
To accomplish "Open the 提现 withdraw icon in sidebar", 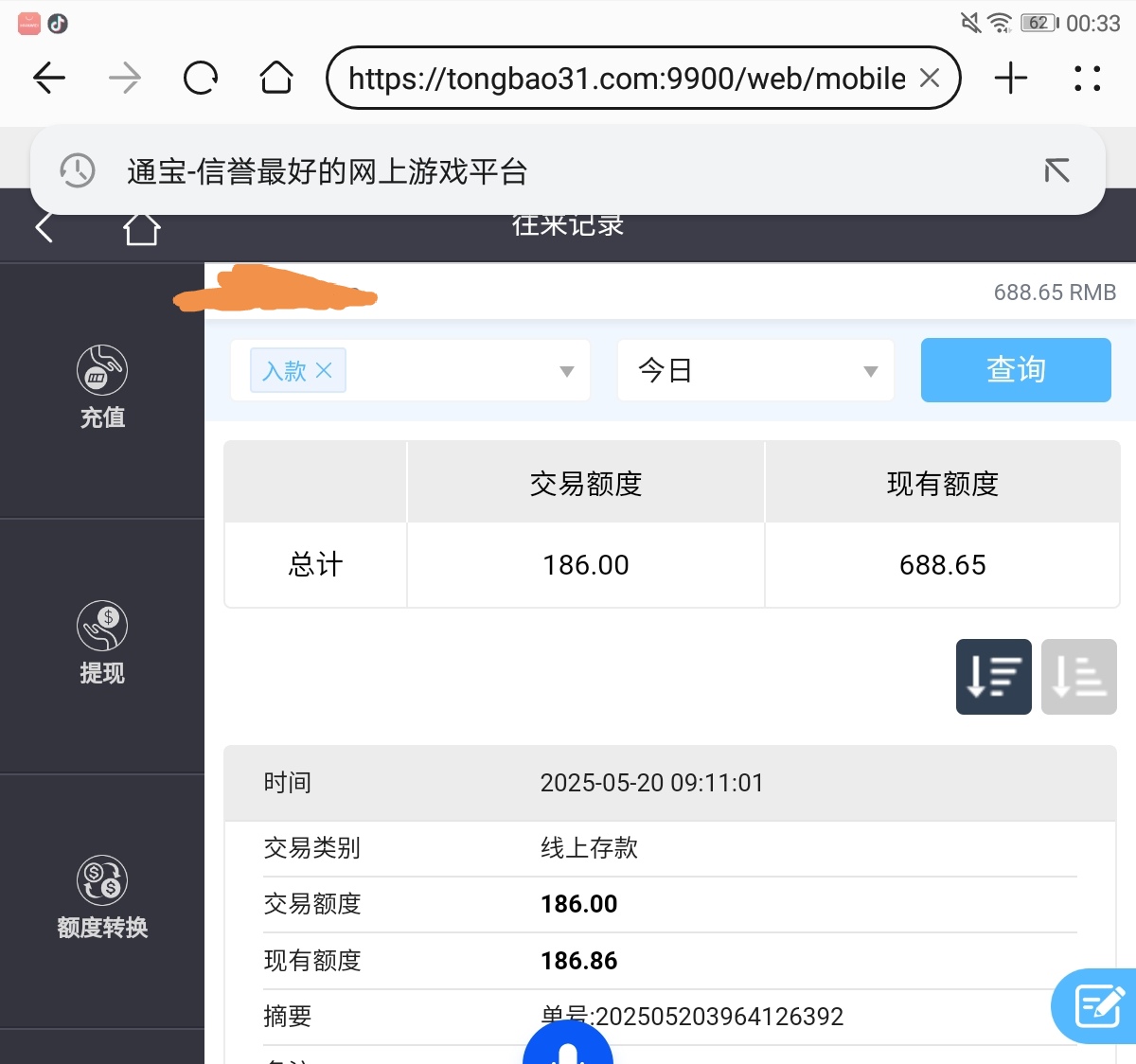I will click(x=102, y=627).
